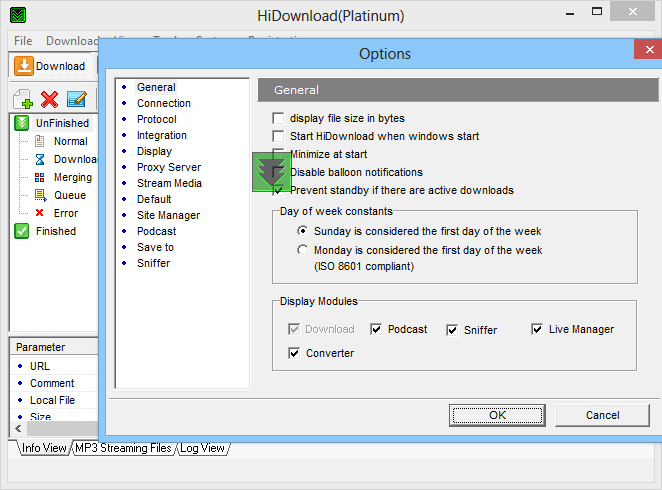Screen dimensions: 662x490
Task: Open the Protocol options category
Action: [157, 119]
